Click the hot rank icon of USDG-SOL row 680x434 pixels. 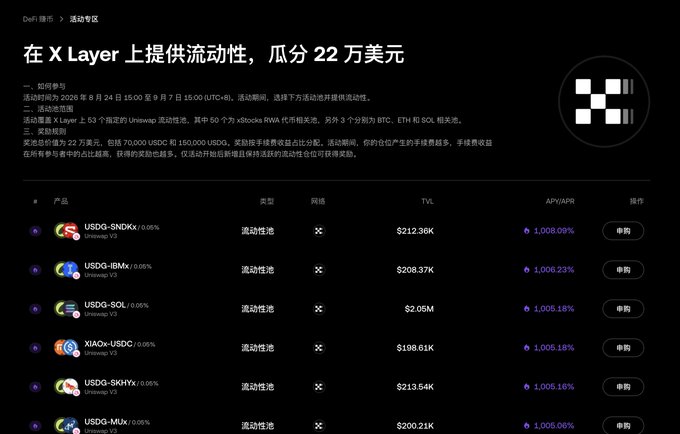tap(35, 309)
